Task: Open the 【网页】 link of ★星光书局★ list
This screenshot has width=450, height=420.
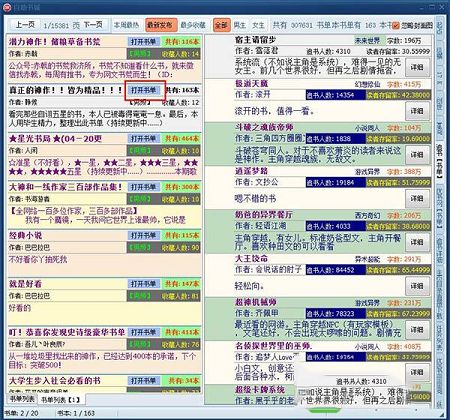Action: click(140, 151)
